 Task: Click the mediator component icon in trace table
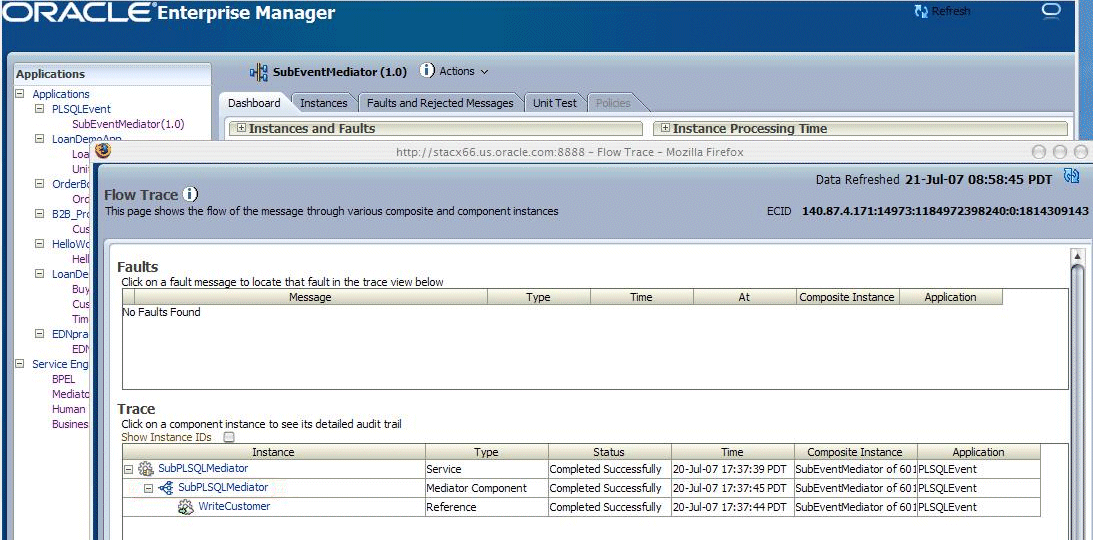[x=166, y=488]
